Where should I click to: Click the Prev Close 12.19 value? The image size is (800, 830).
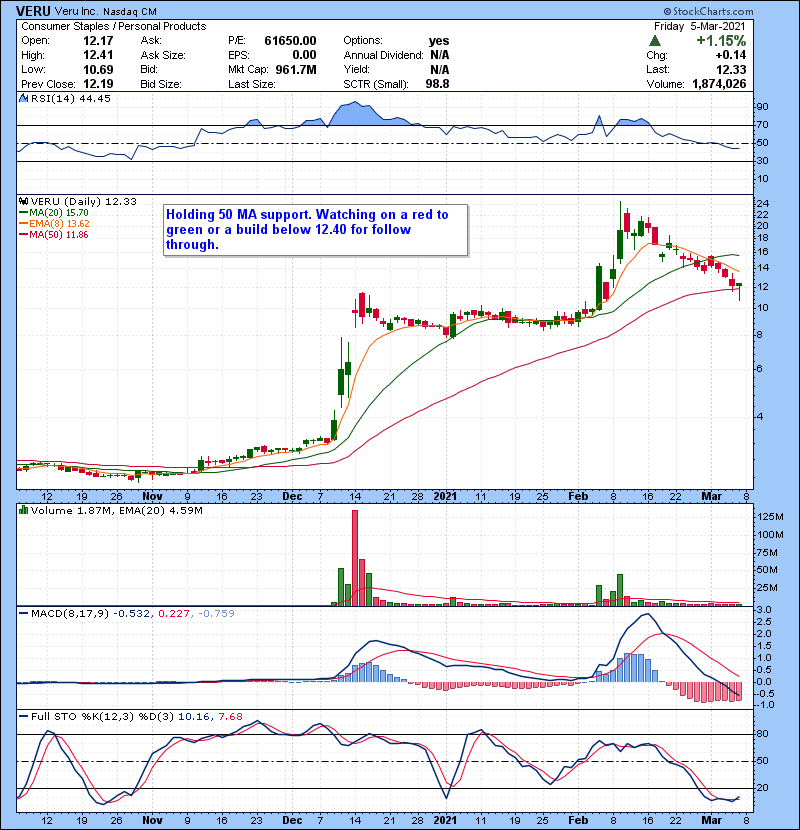pos(98,84)
